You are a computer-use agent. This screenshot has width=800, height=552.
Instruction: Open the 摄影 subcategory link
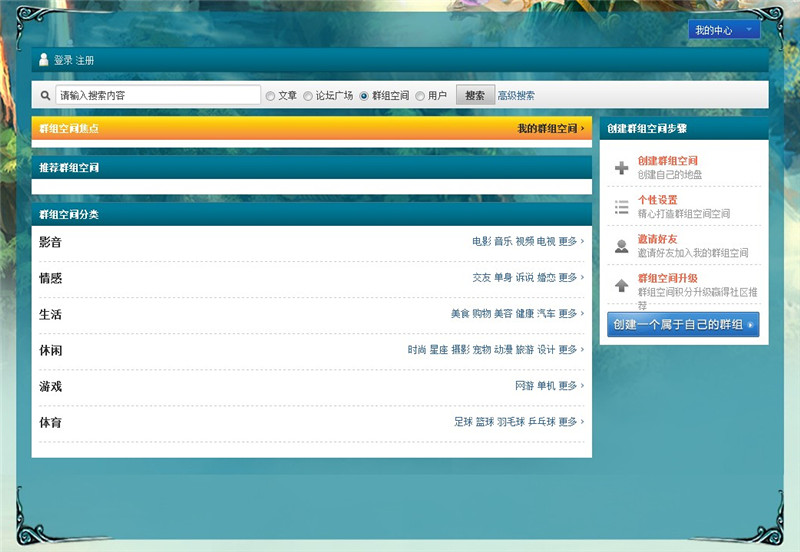pyautogui.click(x=460, y=350)
